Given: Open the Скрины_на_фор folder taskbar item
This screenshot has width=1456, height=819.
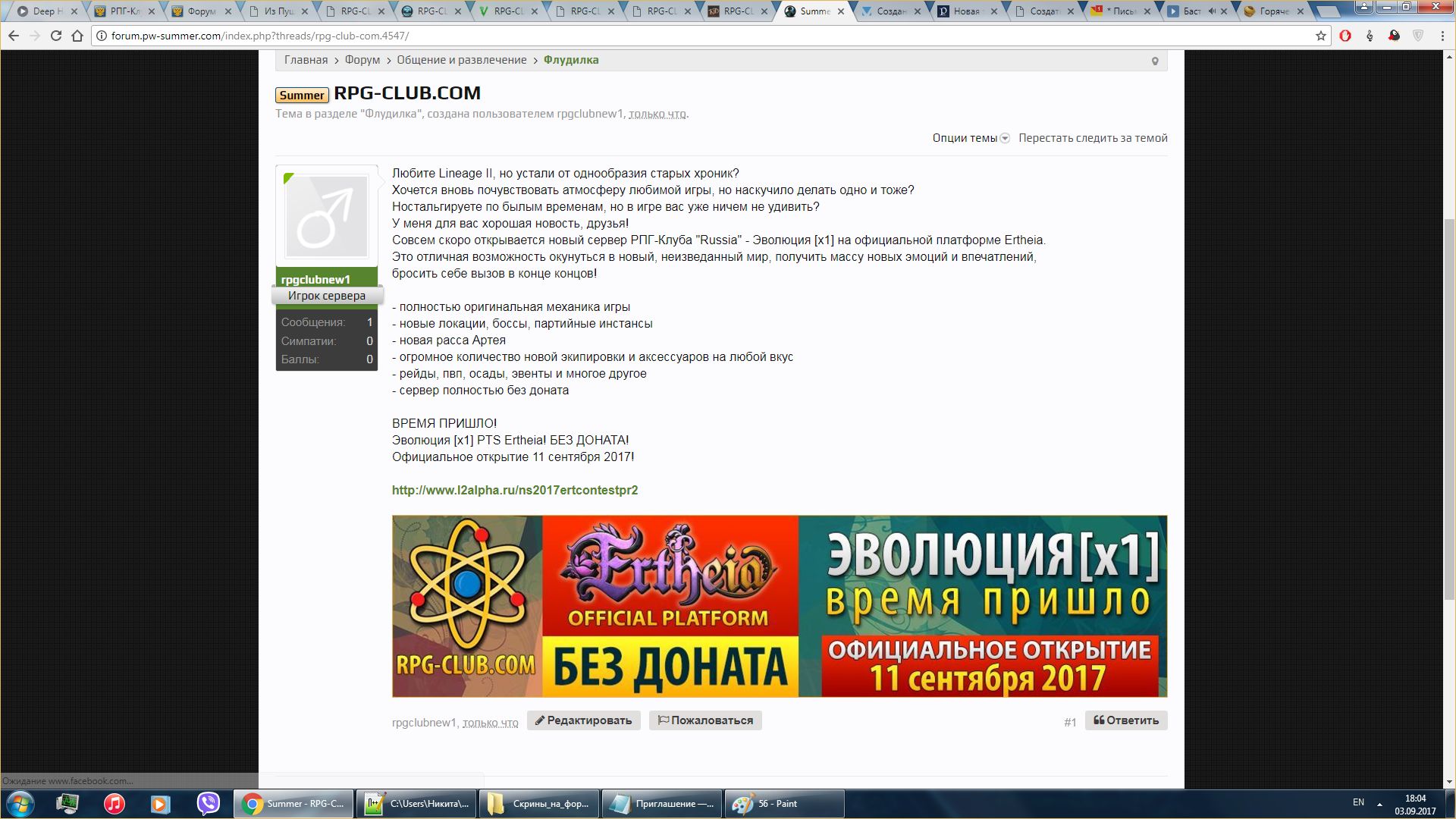Looking at the screenshot, I should click(539, 803).
